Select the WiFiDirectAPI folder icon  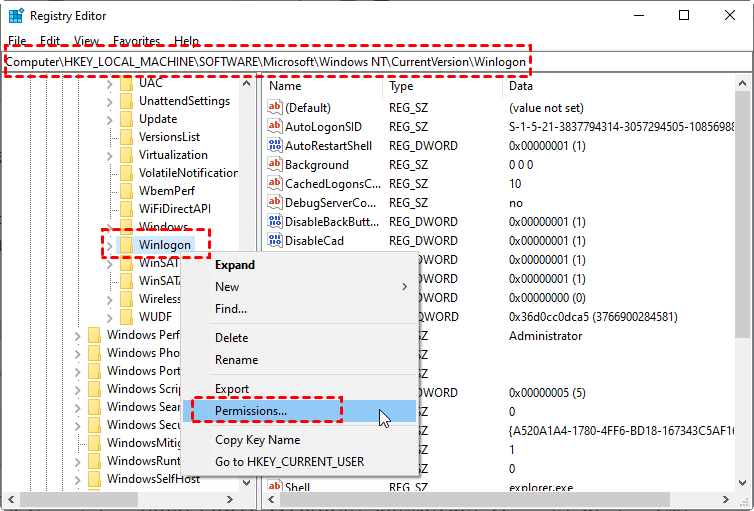click(126, 209)
